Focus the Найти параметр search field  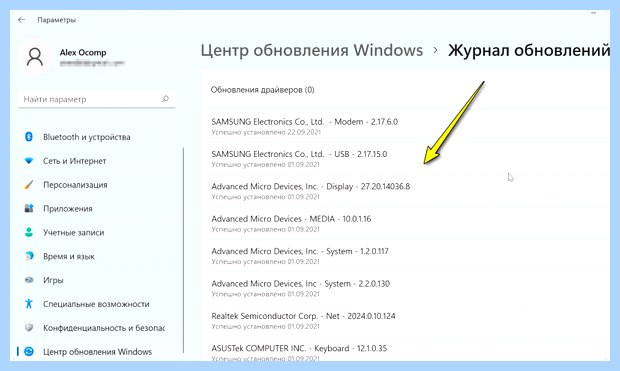(96, 99)
